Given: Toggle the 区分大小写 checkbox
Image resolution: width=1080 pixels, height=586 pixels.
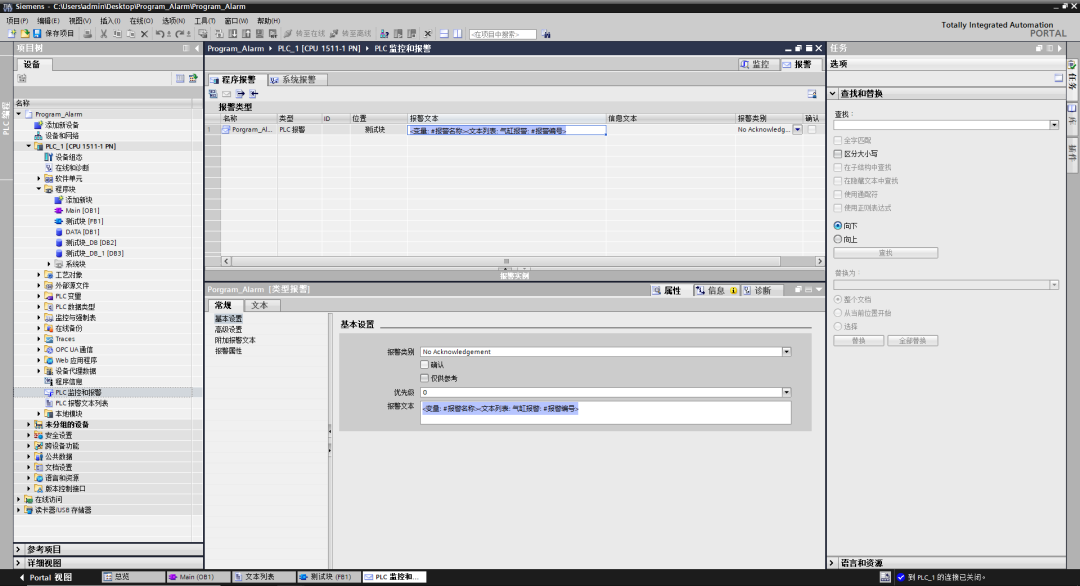Looking at the screenshot, I should (838, 154).
